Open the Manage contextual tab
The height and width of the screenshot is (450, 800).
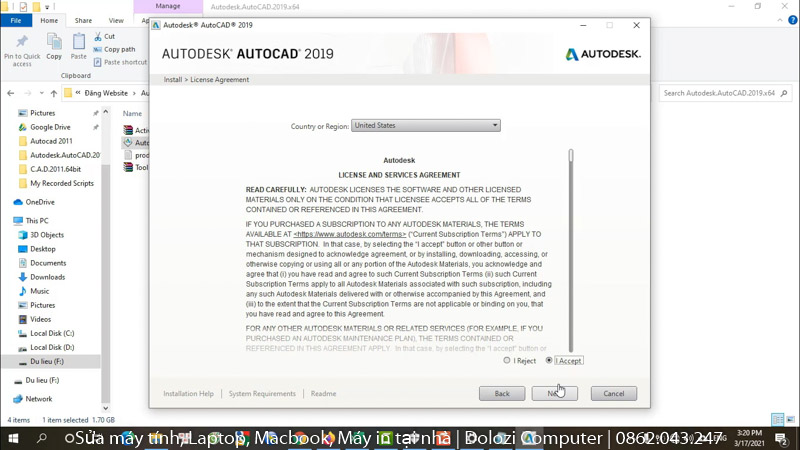coord(168,6)
